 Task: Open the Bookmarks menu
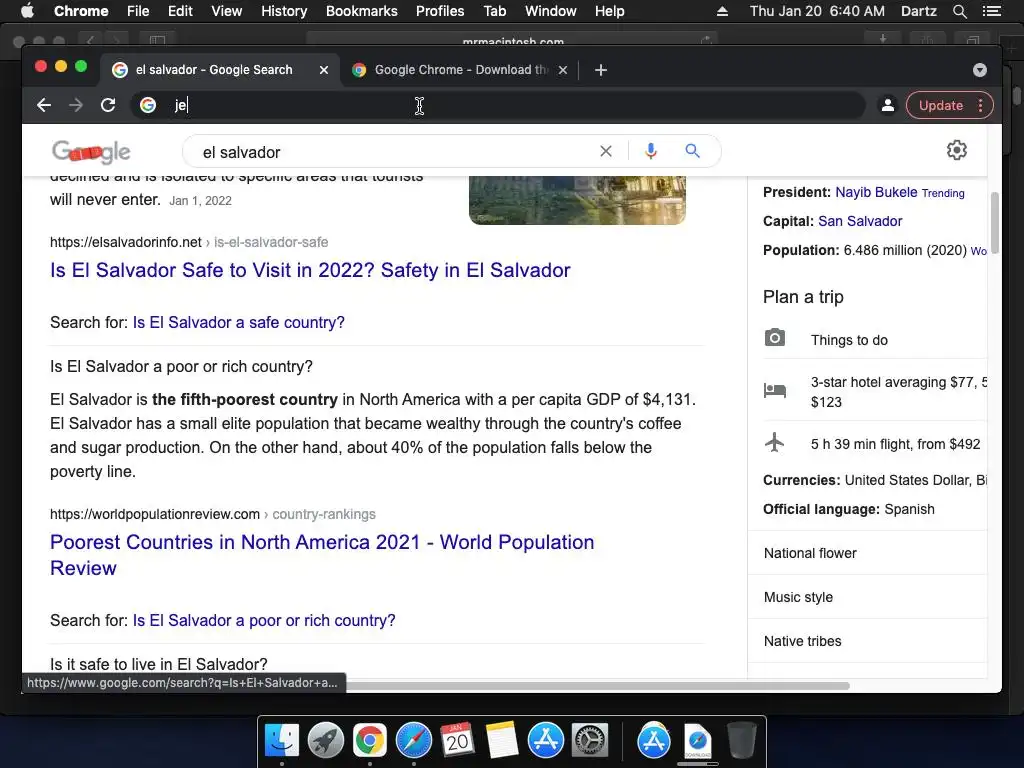click(x=361, y=11)
